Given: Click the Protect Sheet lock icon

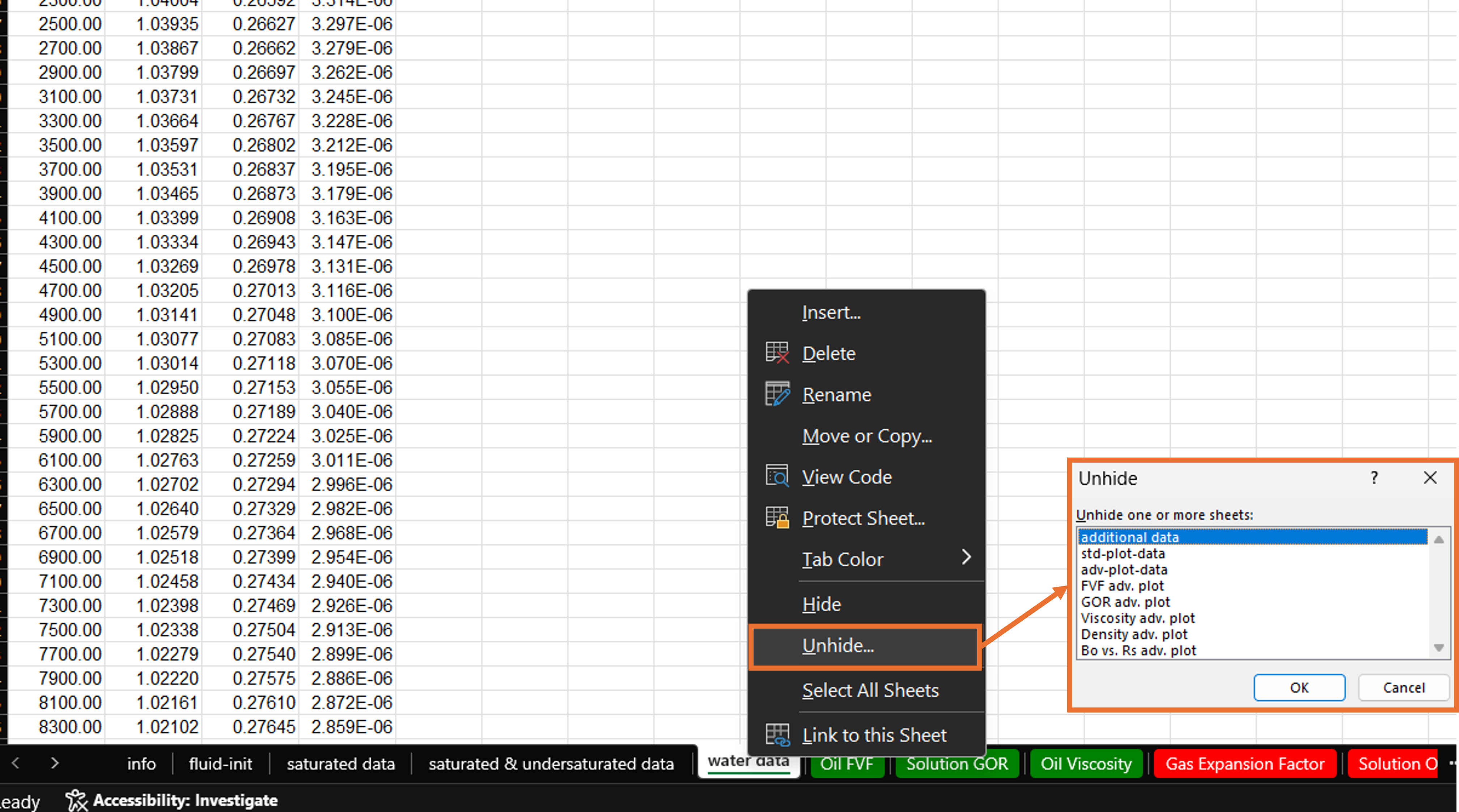Looking at the screenshot, I should tap(776, 518).
